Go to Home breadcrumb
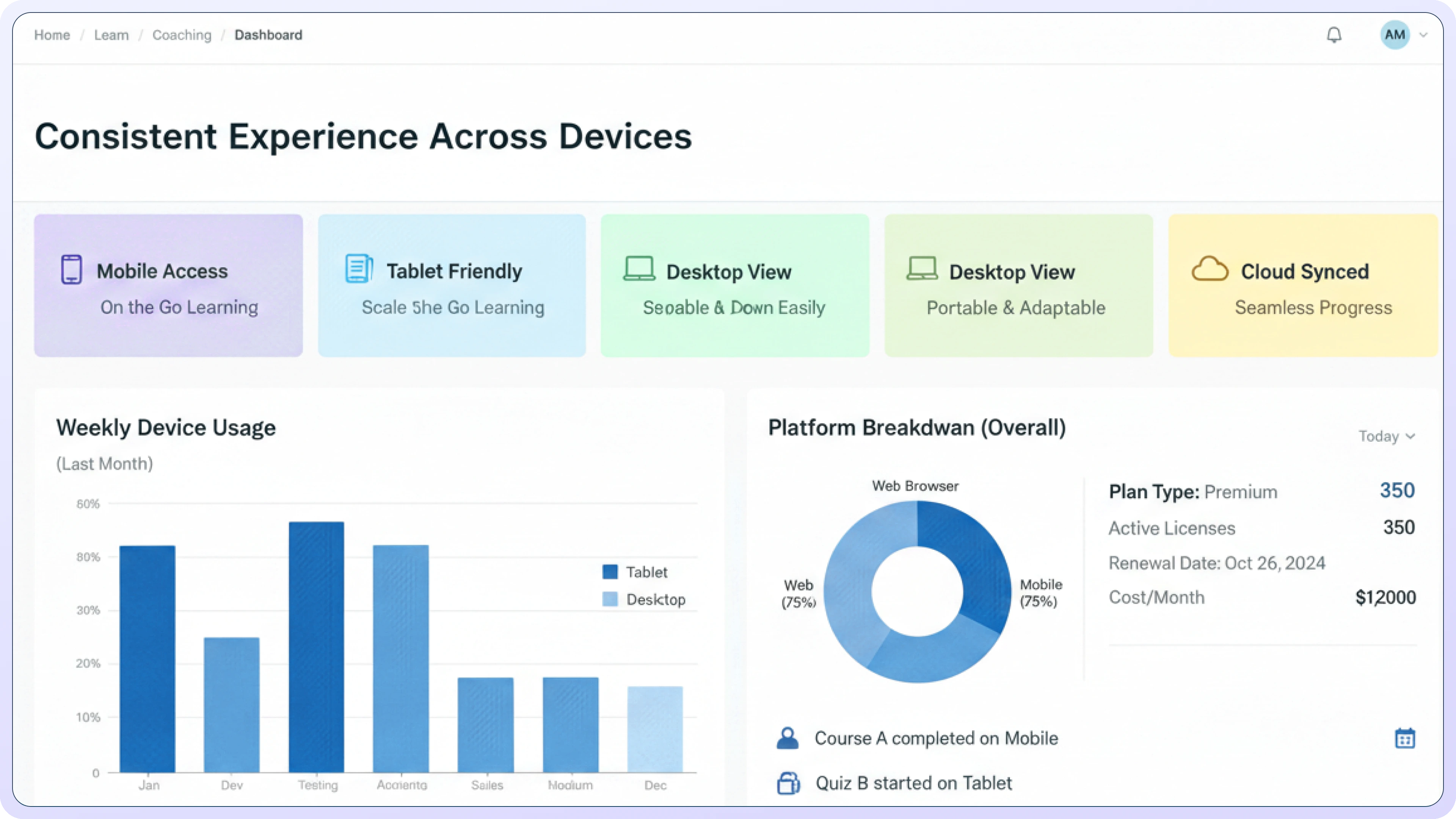 click(x=52, y=35)
